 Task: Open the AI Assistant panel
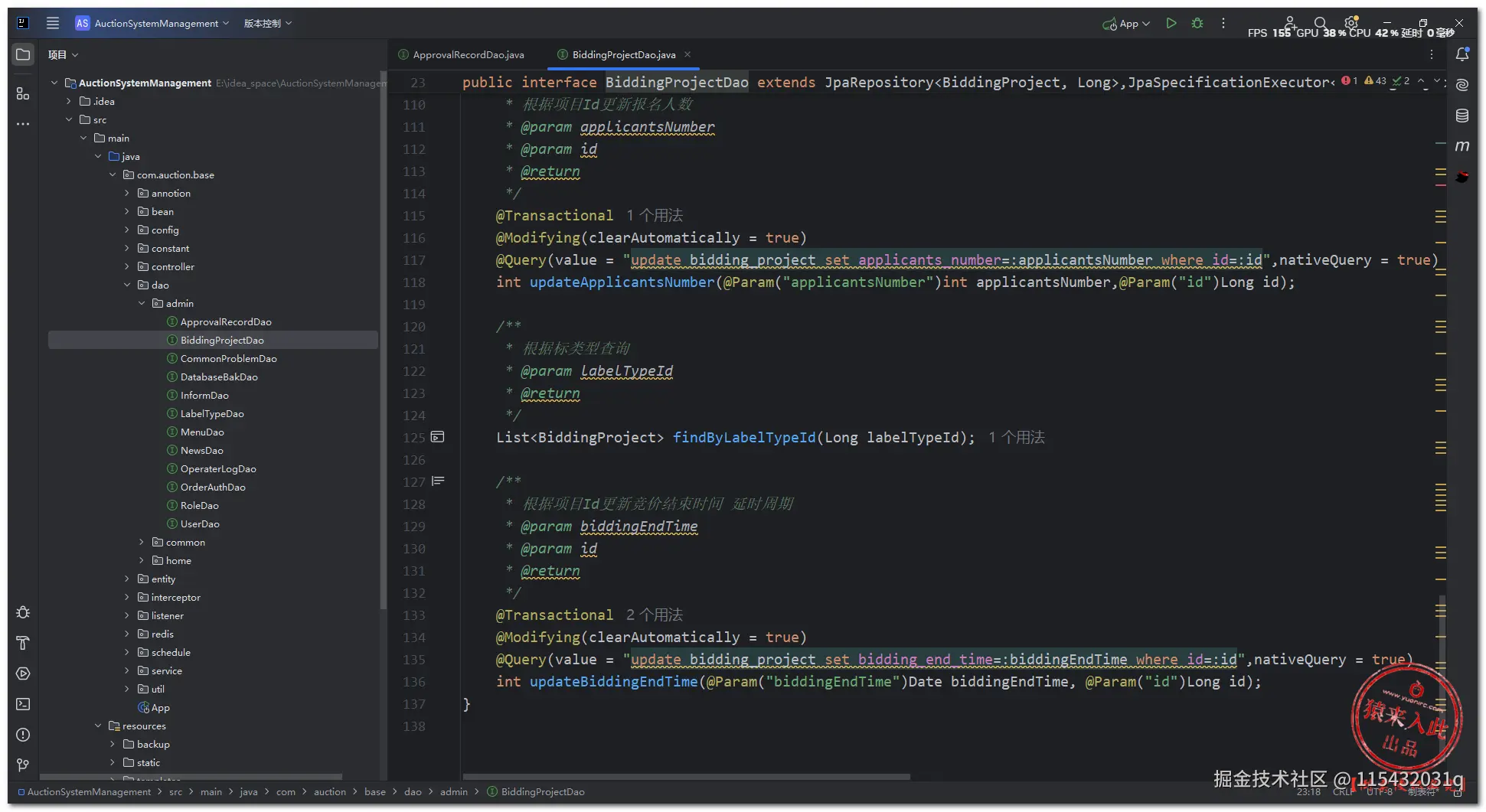(x=1462, y=85)
